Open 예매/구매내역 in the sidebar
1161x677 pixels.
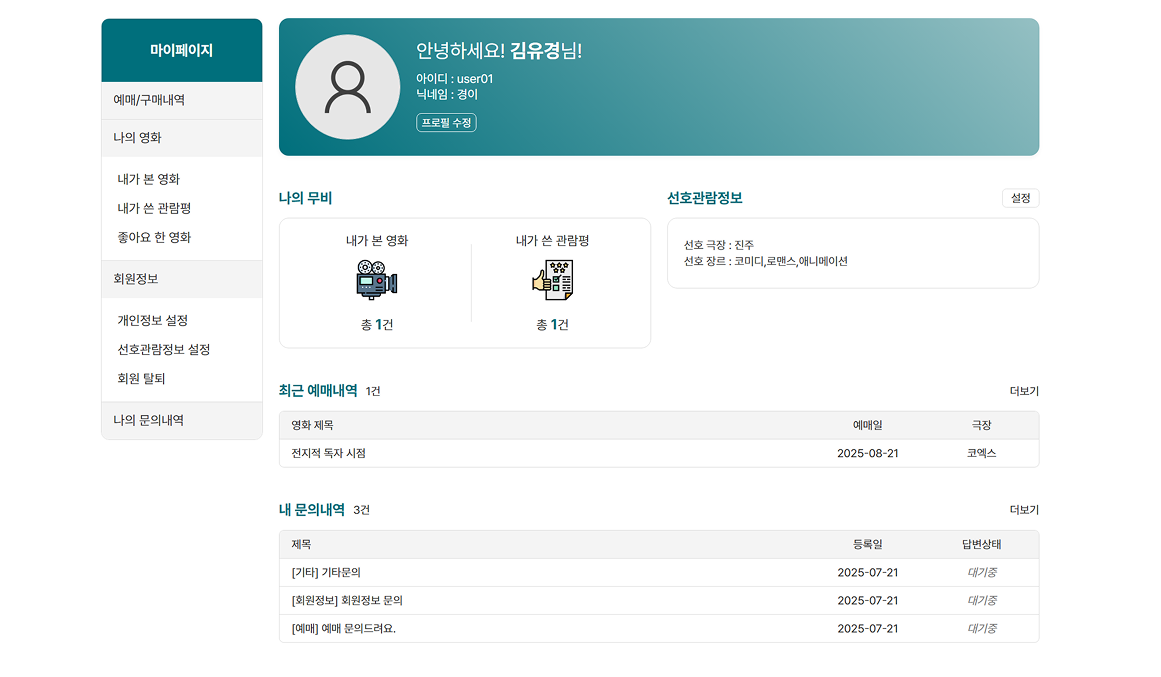coord(149,100)
